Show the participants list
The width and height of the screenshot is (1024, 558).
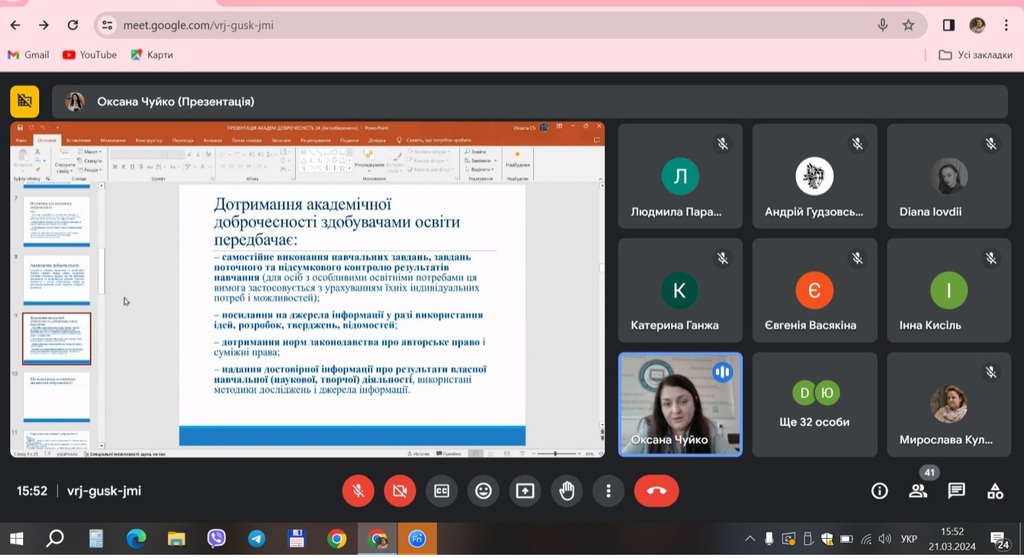917,490
